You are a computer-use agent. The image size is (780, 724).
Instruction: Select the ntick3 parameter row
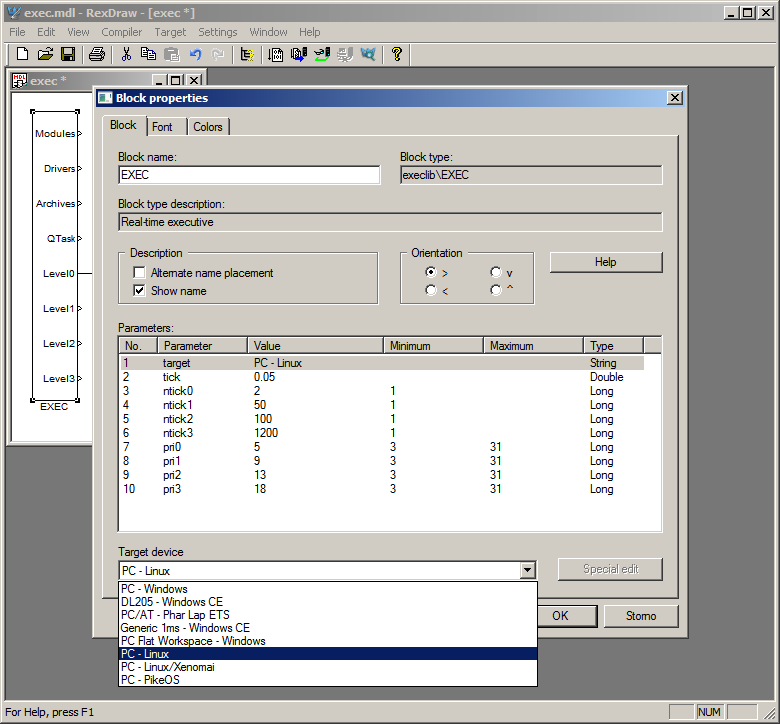tap(382, 432)
